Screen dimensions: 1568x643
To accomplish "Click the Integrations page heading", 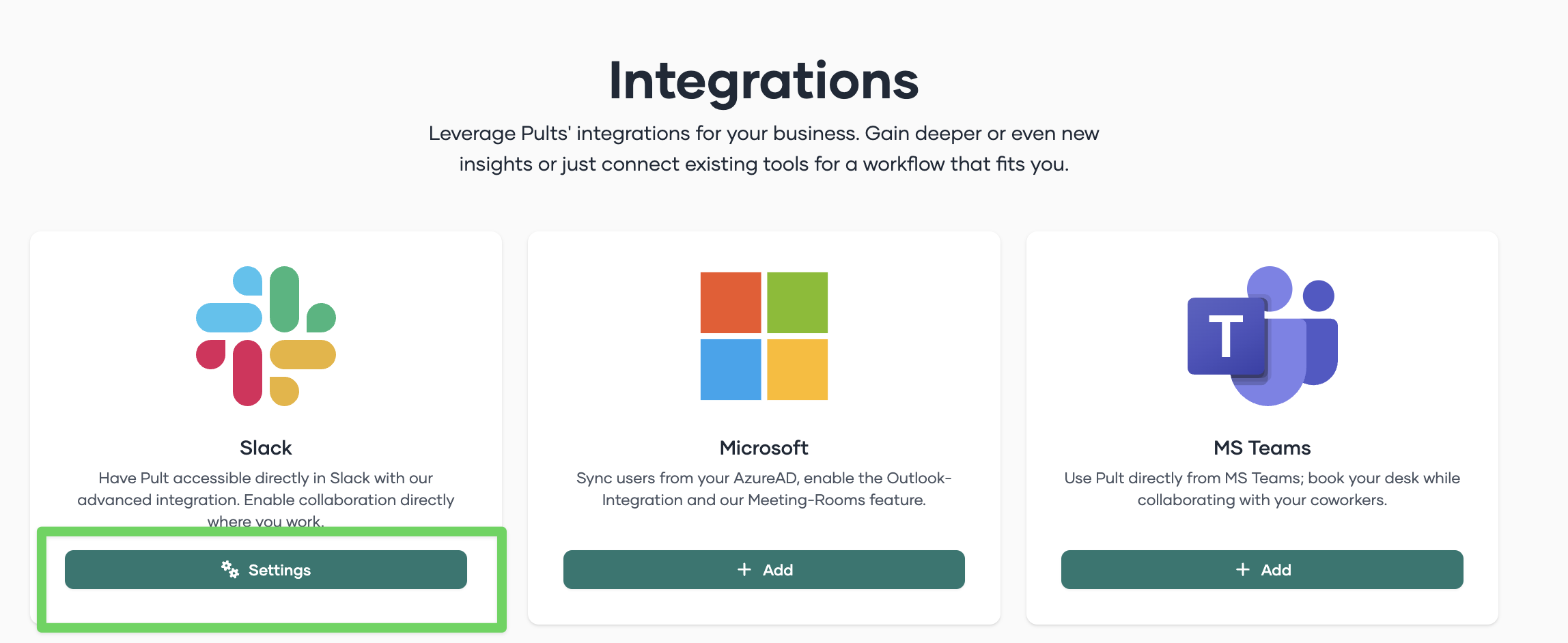I will click(x=764, y=81).
